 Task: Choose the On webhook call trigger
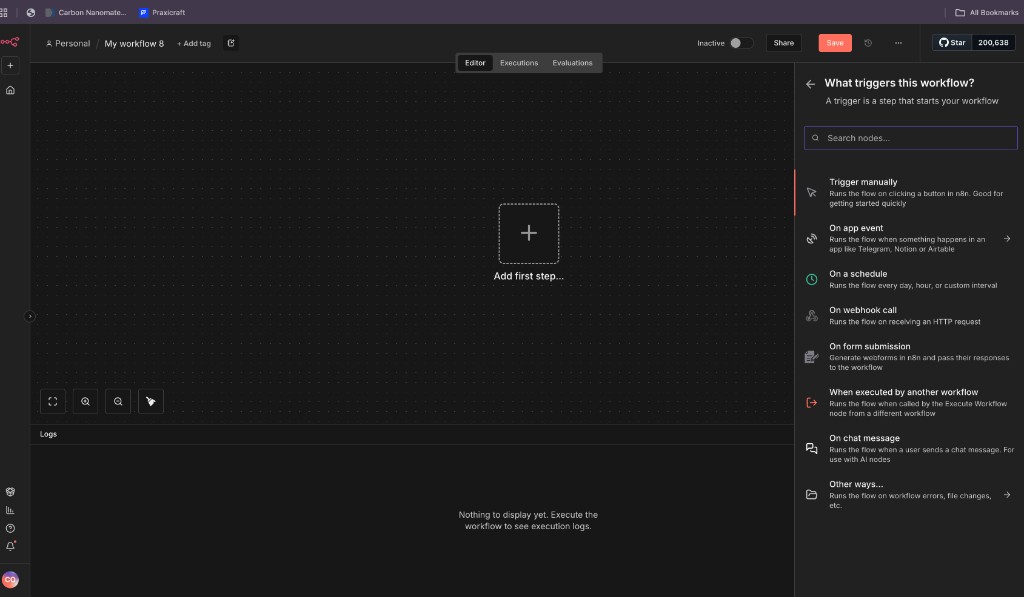pyautogui.click(x=910, y=315)
